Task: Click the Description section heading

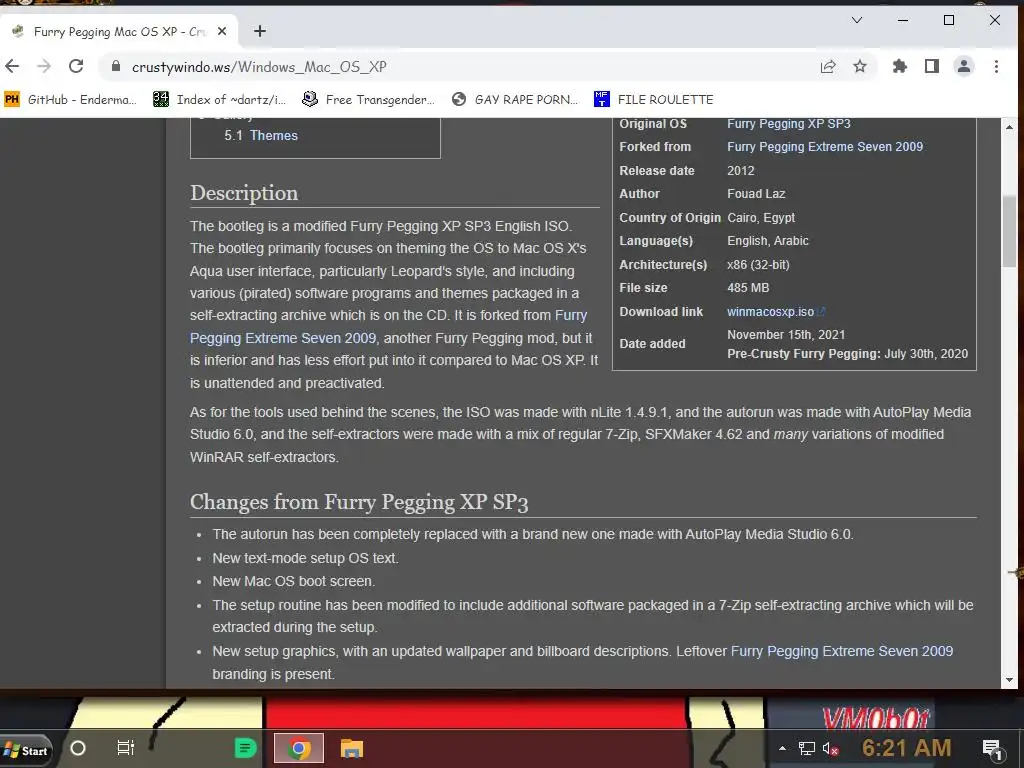Action: (x=244, y=193)
